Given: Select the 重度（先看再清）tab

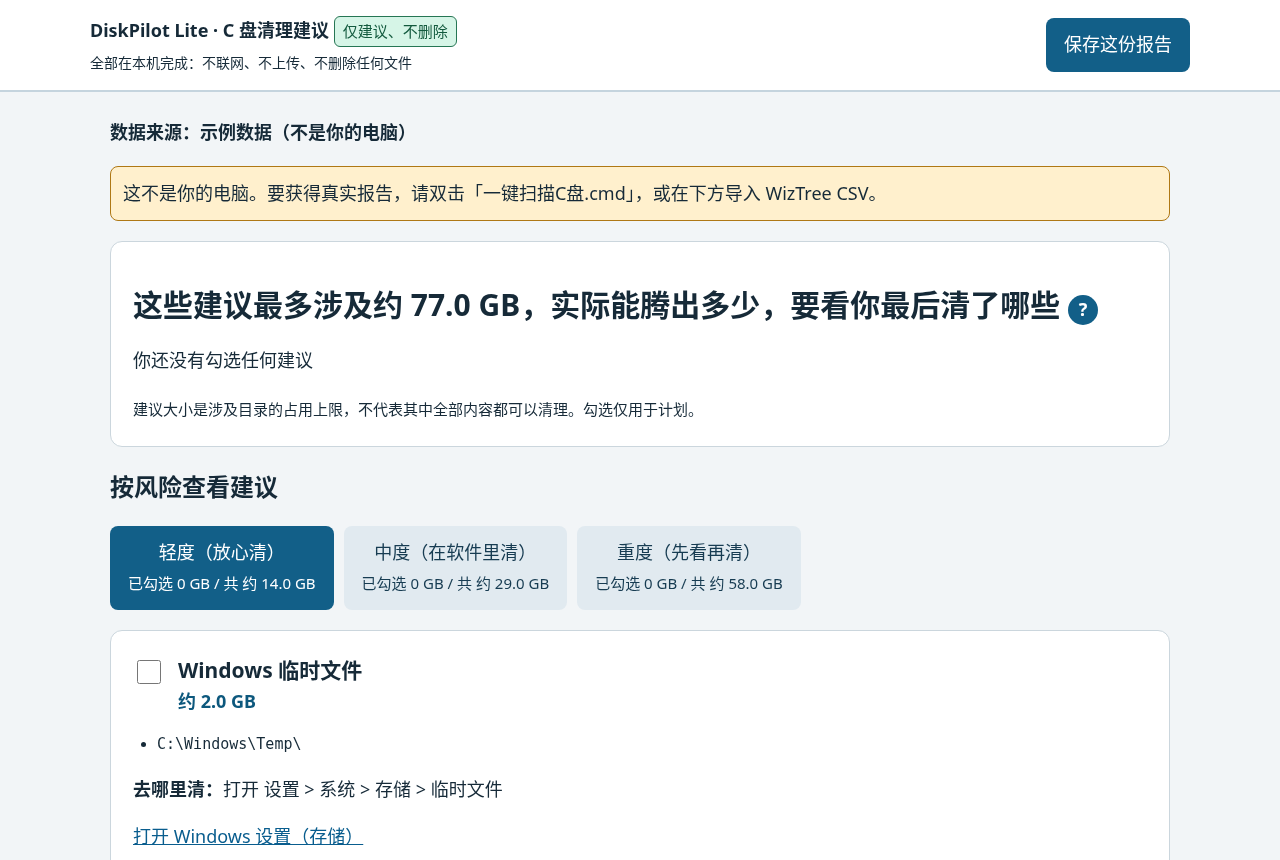Looking at the screenshot, I should pos(689,568).
